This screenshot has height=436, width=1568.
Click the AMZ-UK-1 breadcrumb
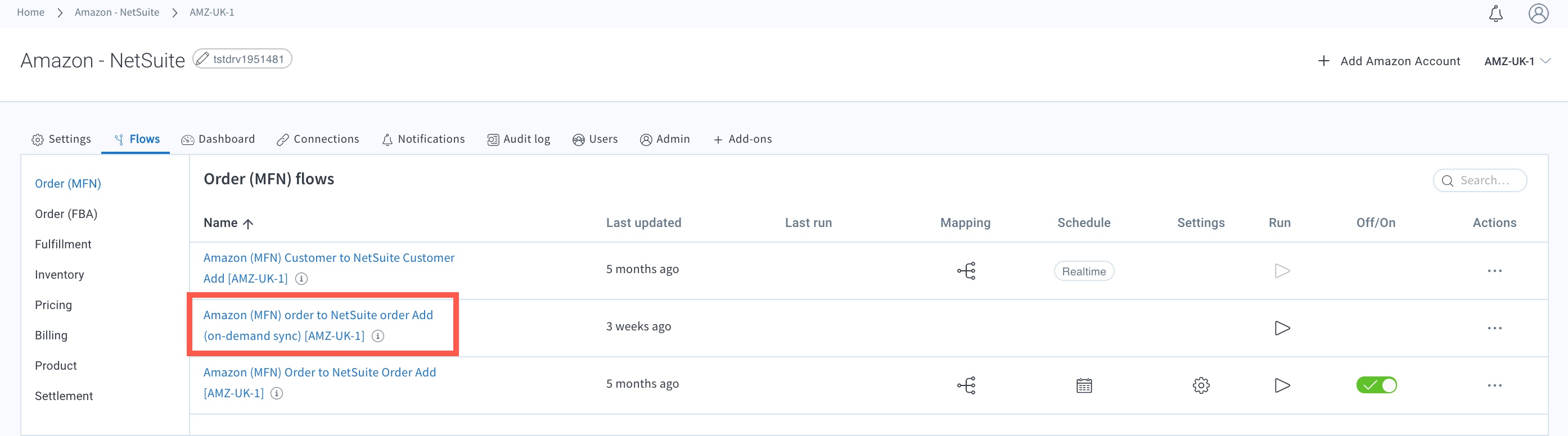(x=212, y=12)
